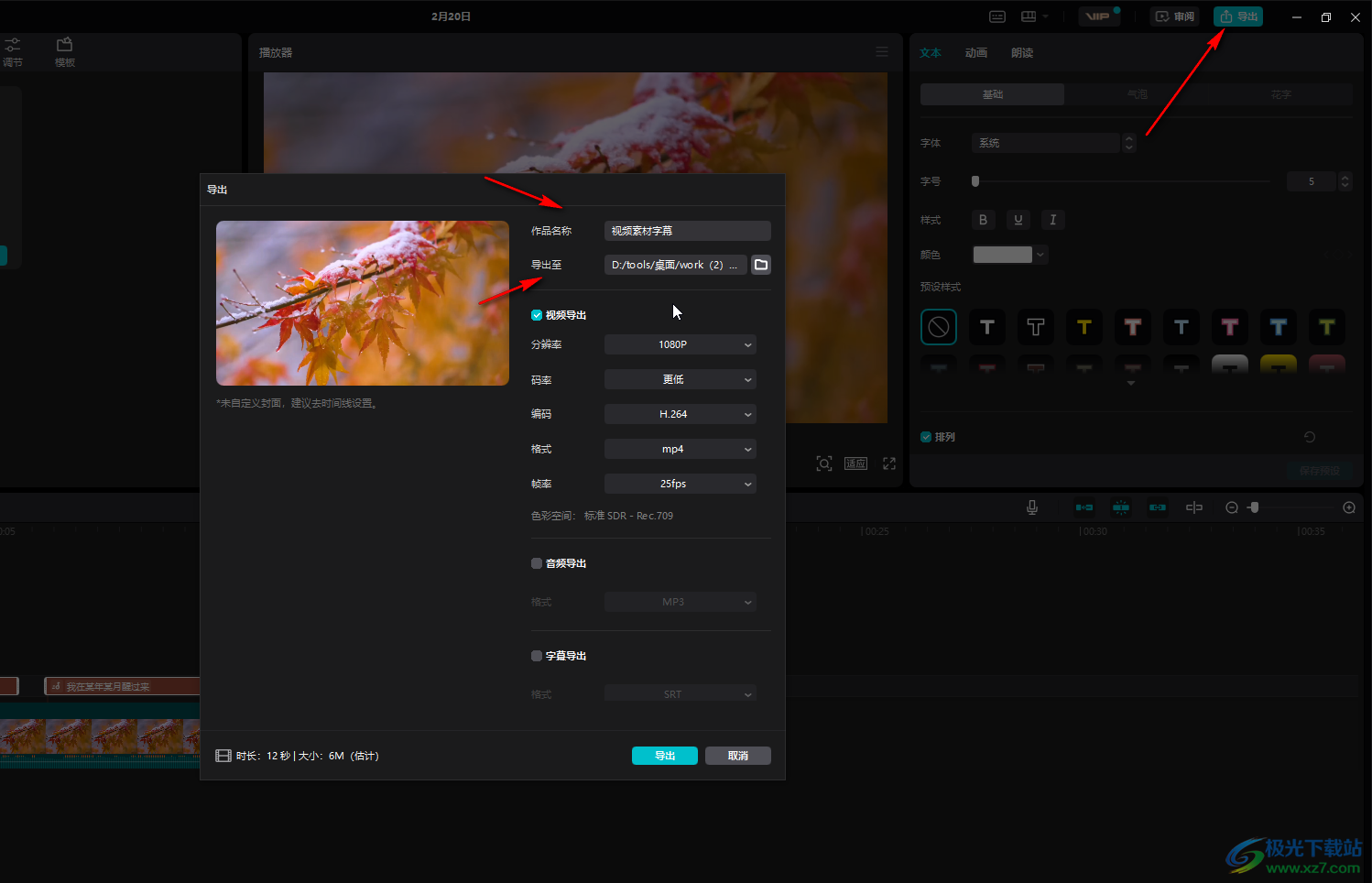Click the gray text color swatch
This screenshot has height=883, width=1372.
tap(1003, 255)
